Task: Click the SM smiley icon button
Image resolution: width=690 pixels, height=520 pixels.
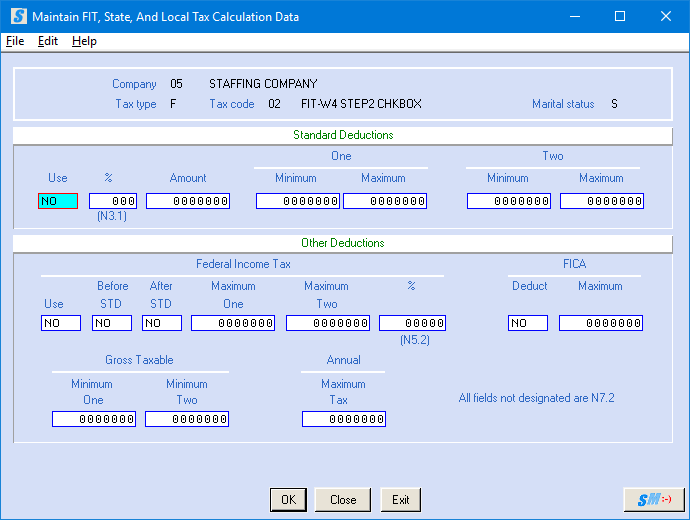Action: (654, 499)
